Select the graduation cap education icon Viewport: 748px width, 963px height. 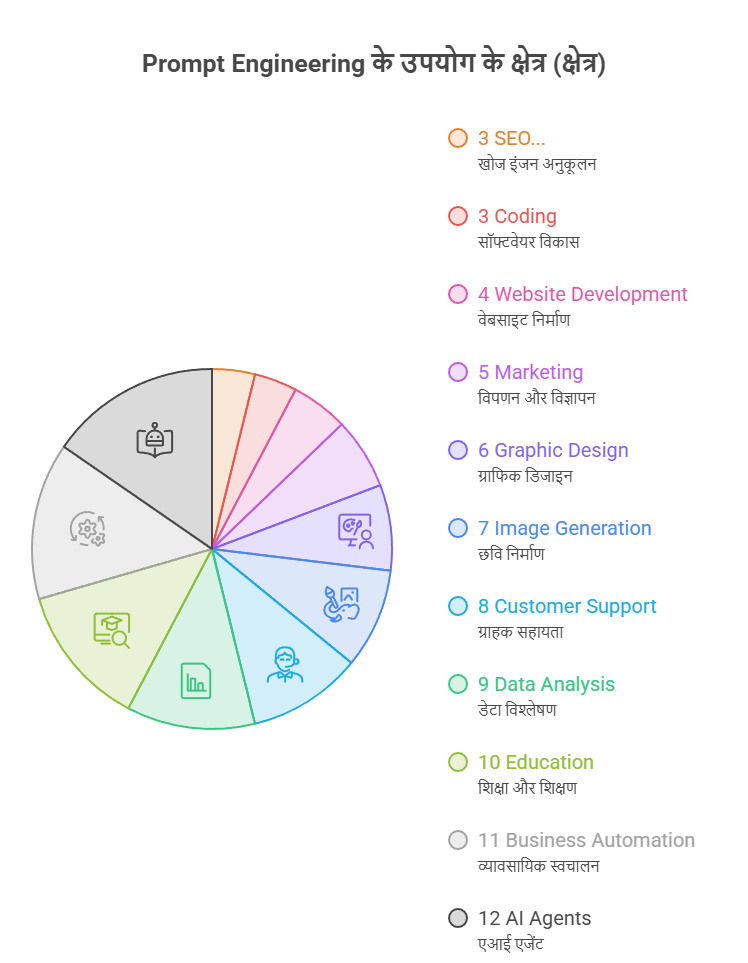click(112, 630)
